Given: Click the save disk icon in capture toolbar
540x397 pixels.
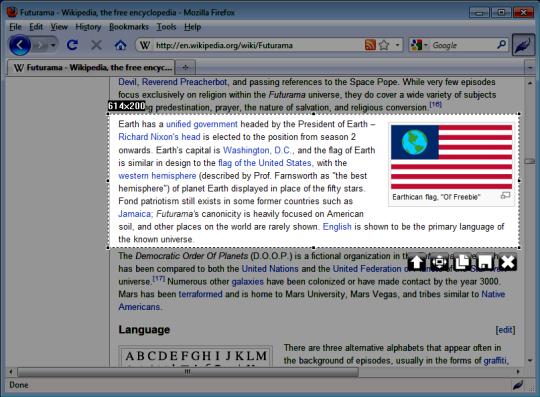Looking at the screenshot, I should tap(485, 262).
